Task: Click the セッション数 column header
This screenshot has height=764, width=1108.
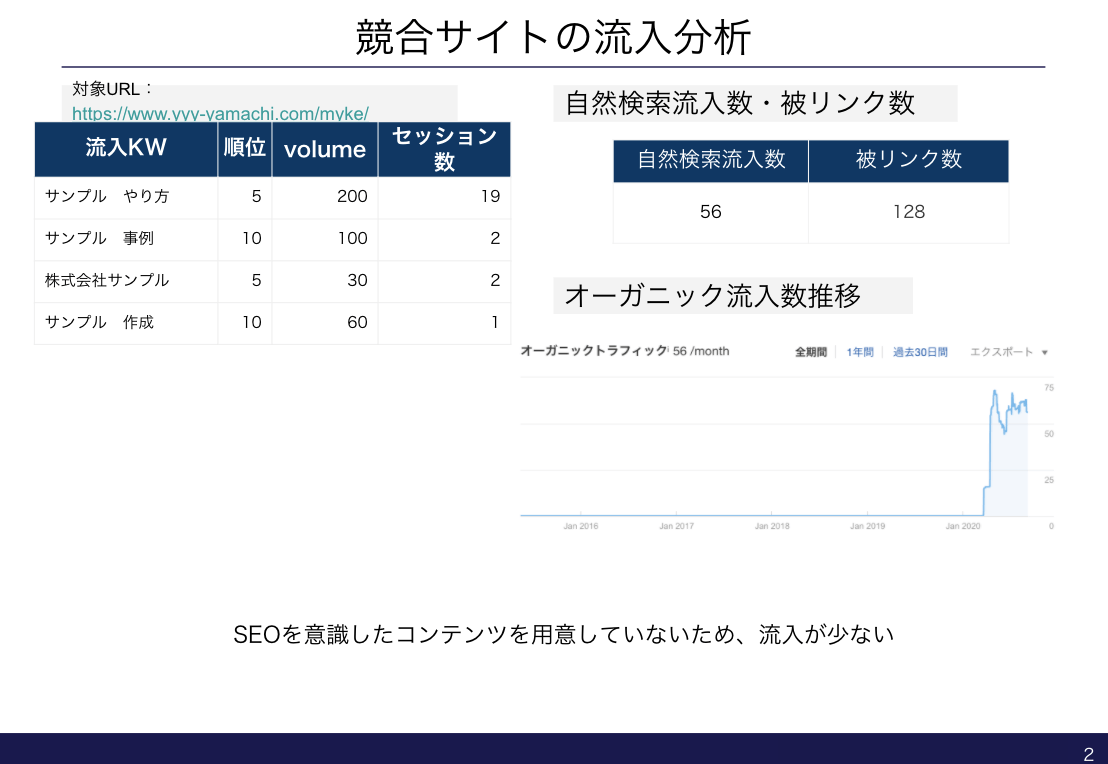Action: pyautogui.click(x=444, y=149)
